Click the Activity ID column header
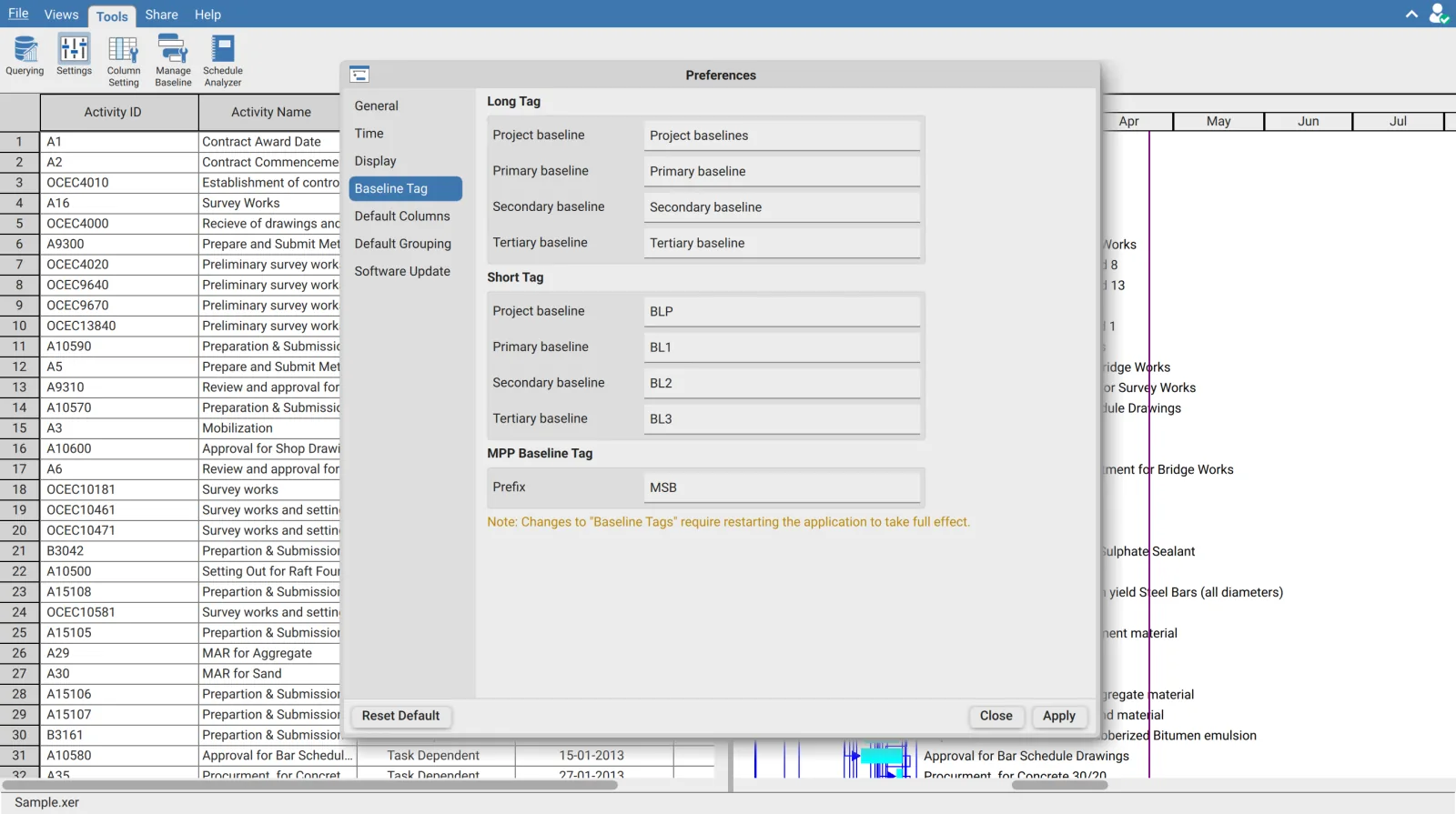The width and height of the screenshot is (1456, 814). tap(119, 112)
